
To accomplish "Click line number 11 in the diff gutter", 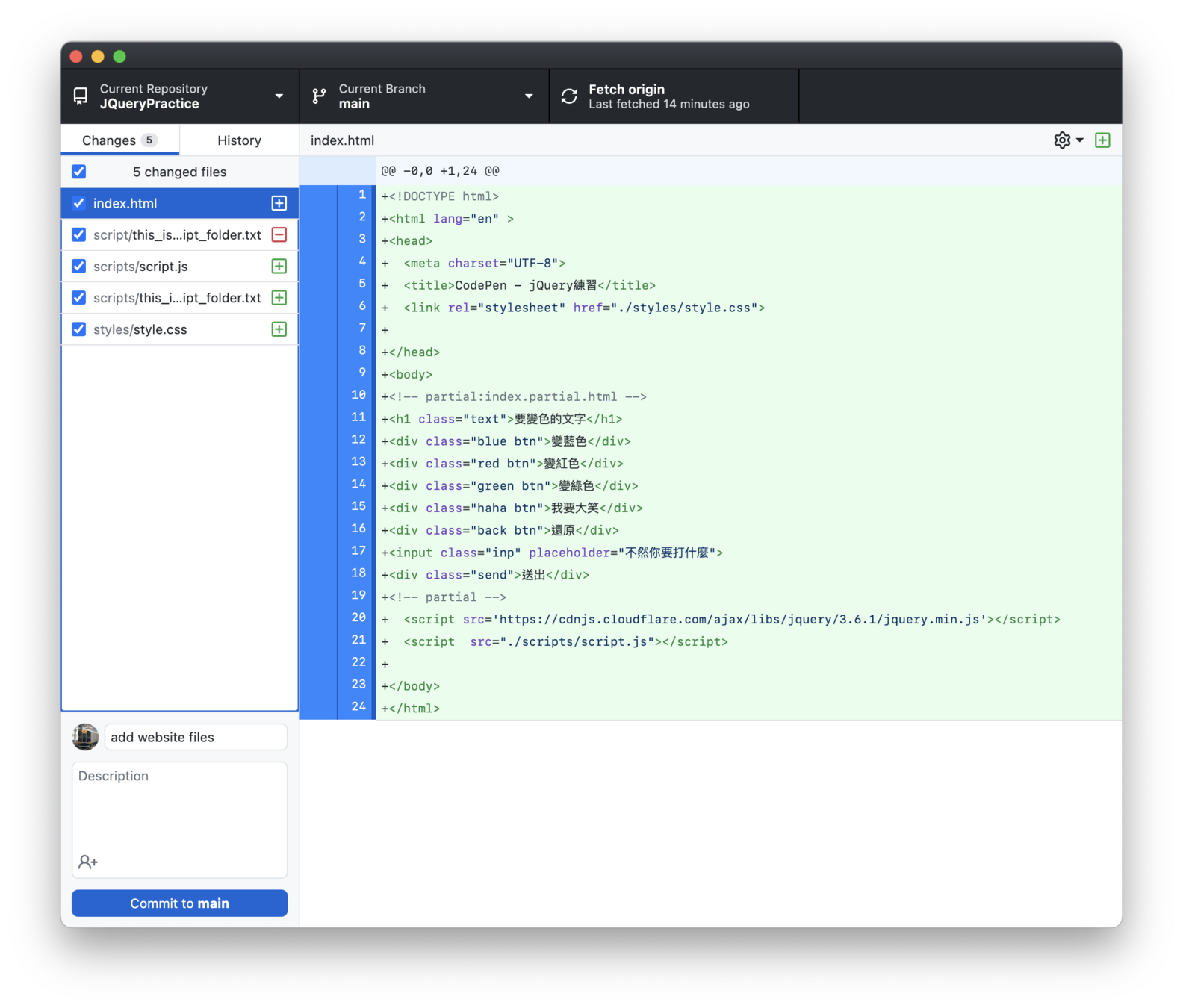I will [x=358, y=417].
